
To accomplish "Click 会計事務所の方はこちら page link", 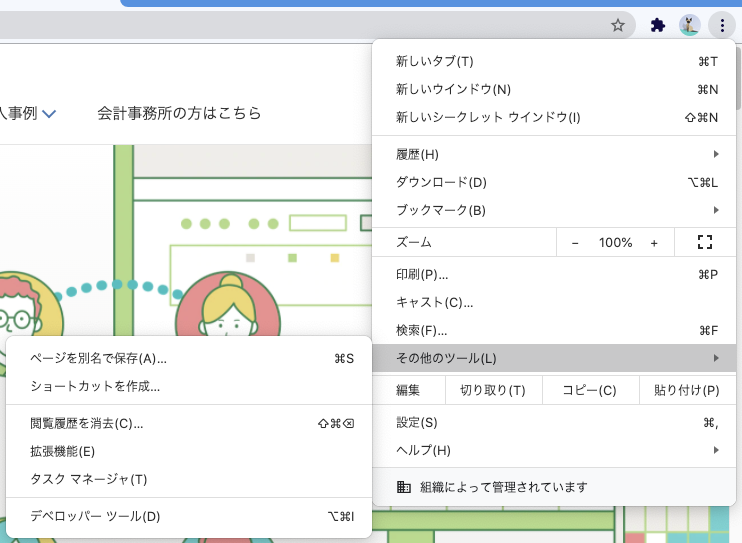I will 179,114.
